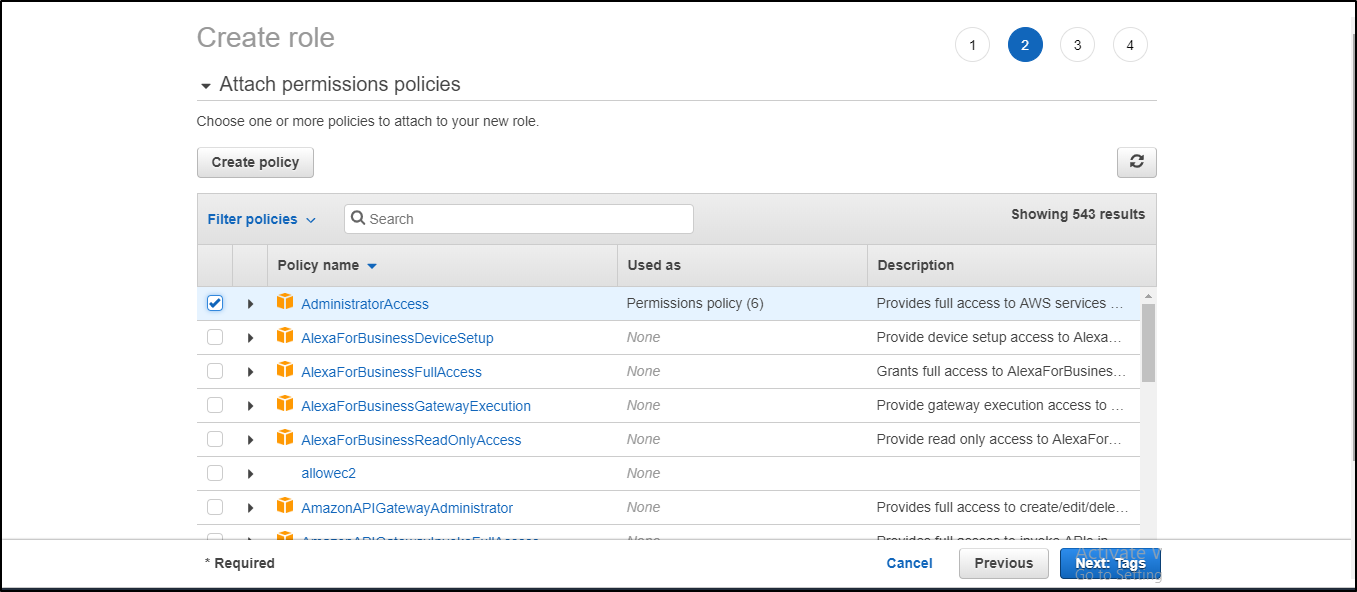1357x592 pixels.
Task: Click the refresh policies icon button
Action: coord(1136,162)
